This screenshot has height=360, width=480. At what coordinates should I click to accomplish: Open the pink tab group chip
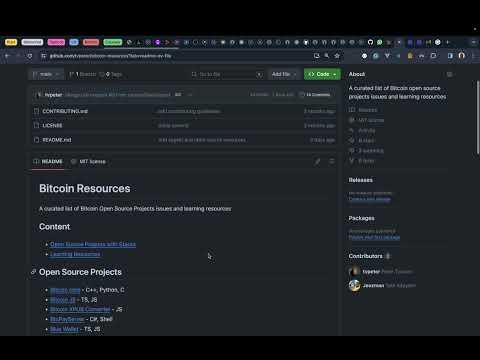pos(56,42)
